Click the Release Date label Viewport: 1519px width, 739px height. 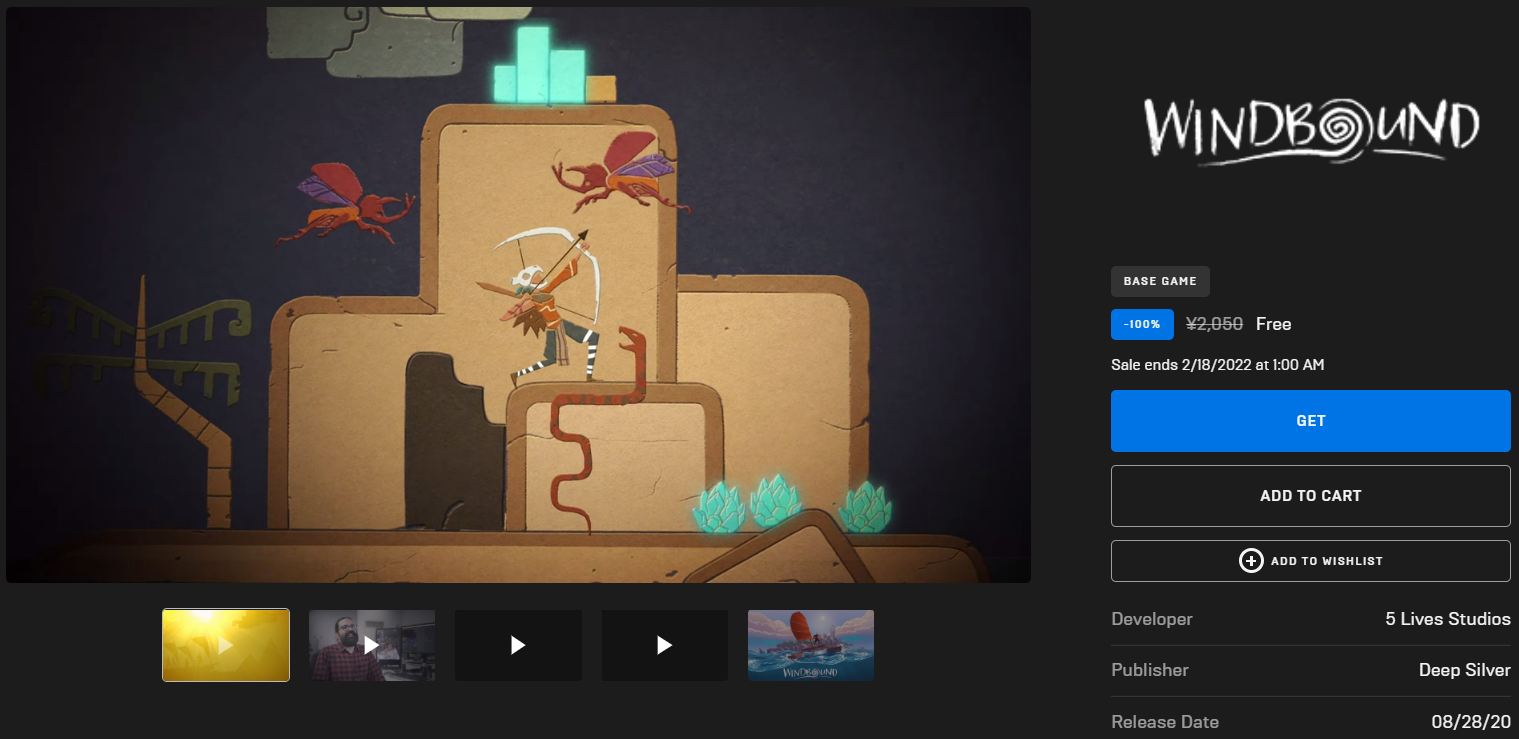tap(1165, 721)
